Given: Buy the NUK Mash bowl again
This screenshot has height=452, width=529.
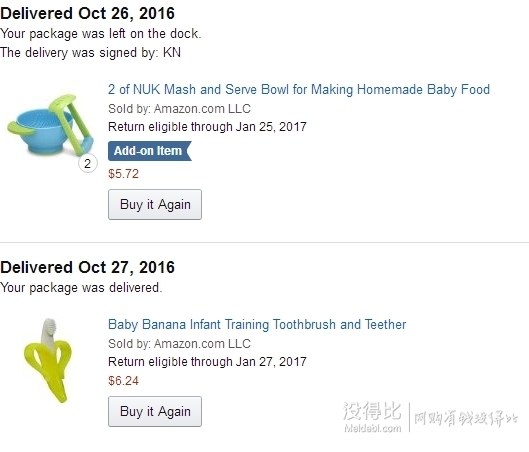Looking at the screenshot, I should coord(155,204).
